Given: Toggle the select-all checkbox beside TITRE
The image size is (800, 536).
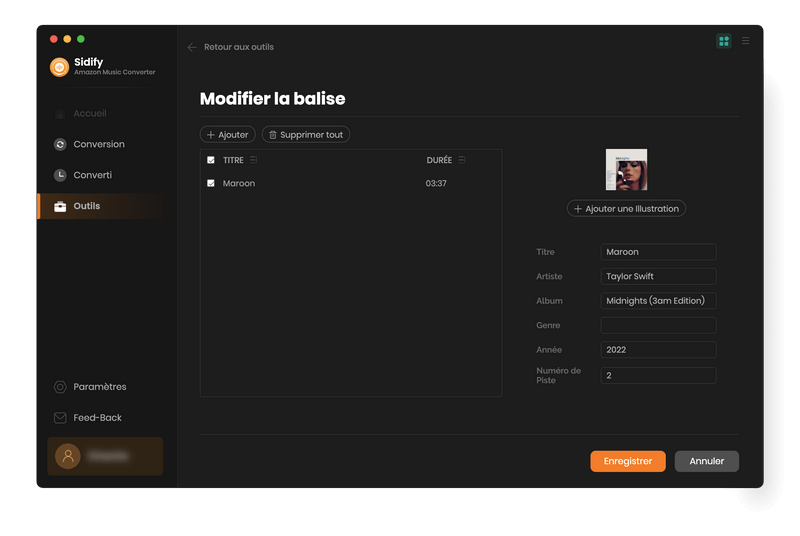Looking at the screenshot, I should (x=211, y=160).
